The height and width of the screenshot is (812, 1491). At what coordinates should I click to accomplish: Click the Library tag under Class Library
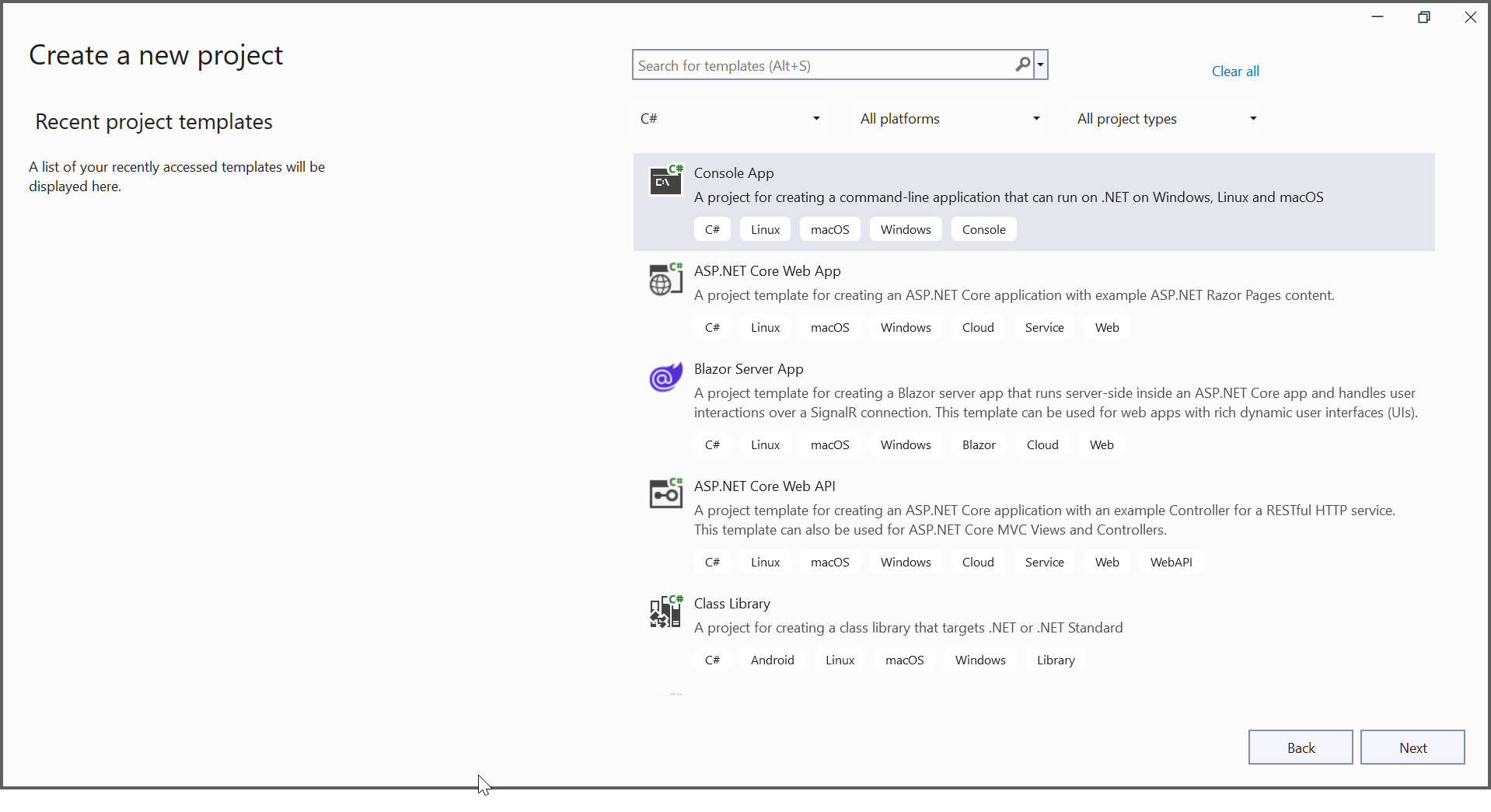pyautogui.click(x=1056, y=660)
